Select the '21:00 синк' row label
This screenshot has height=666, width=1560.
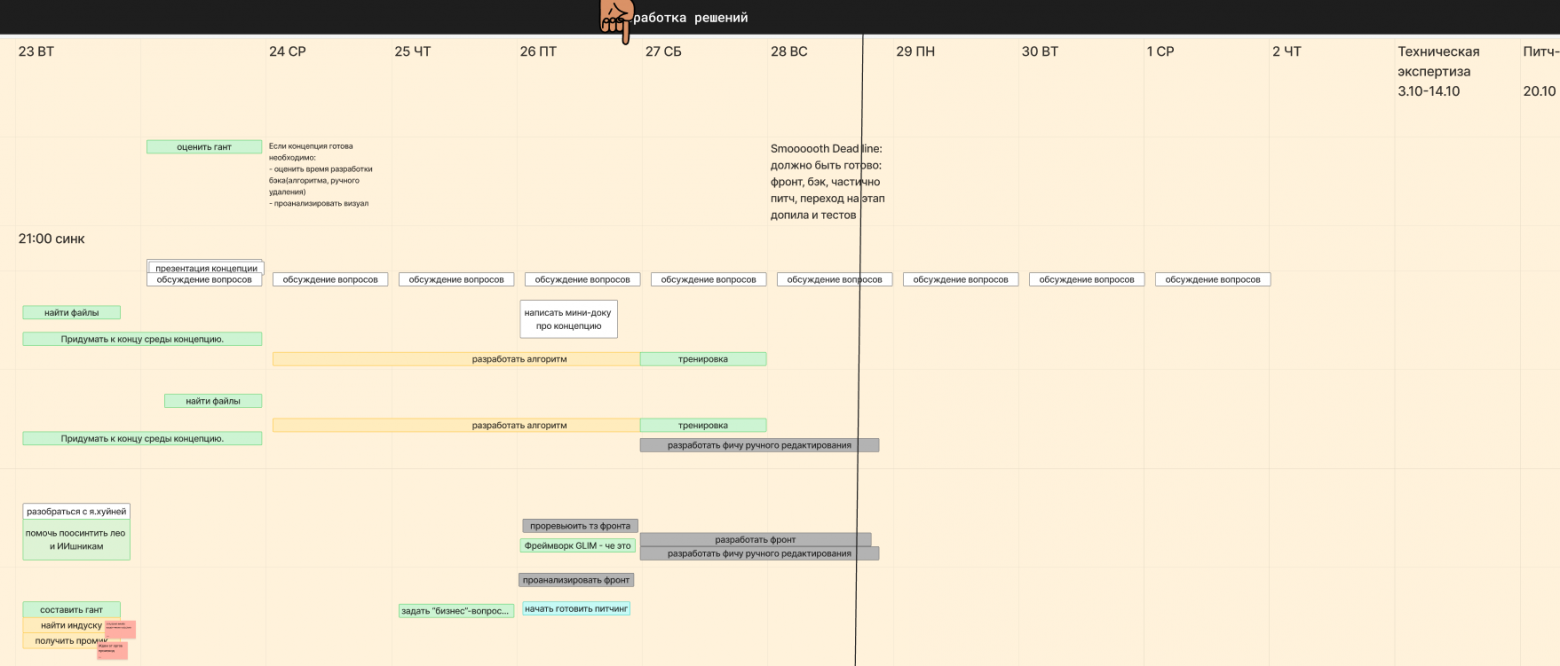(51, 239)
